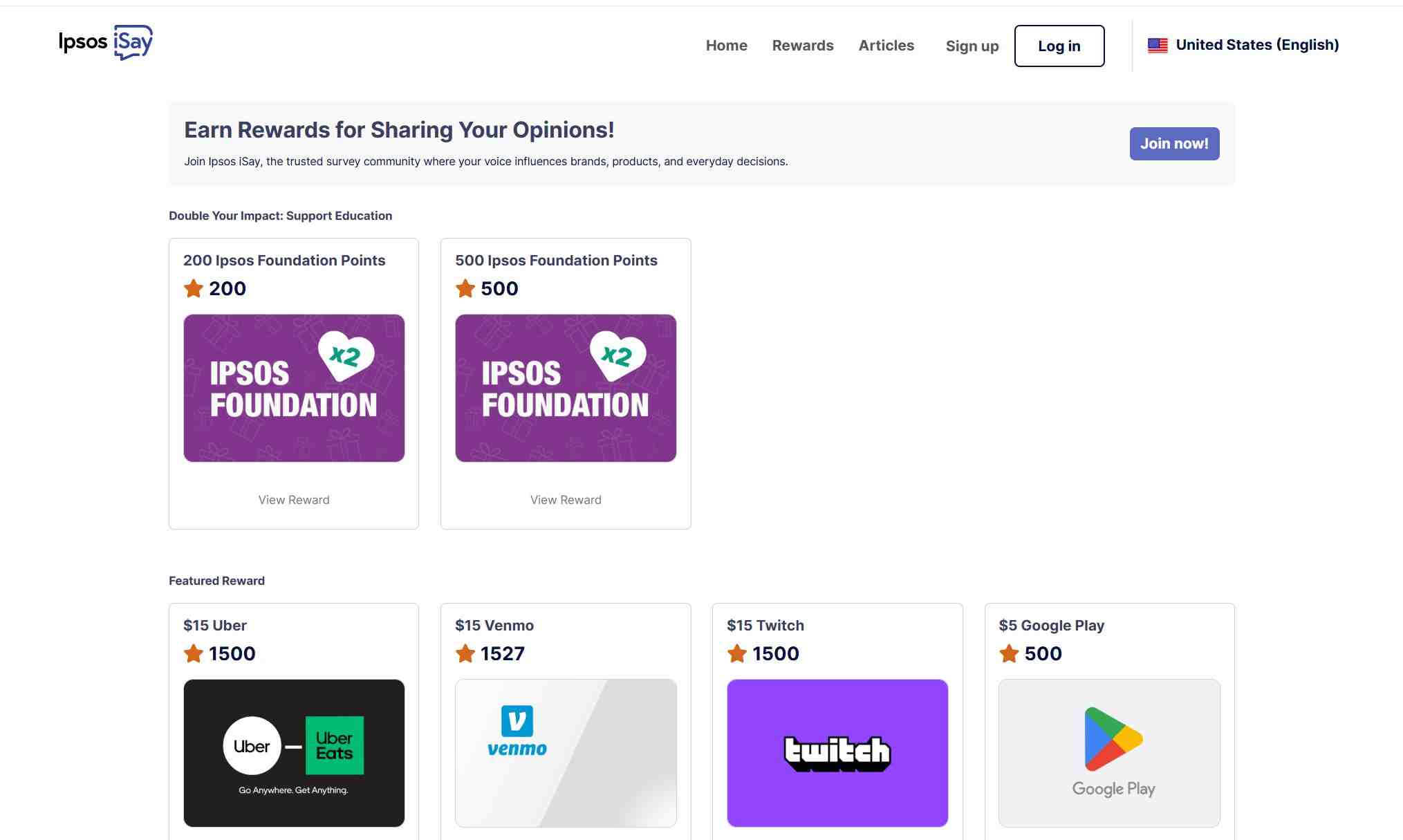Open the Uber Eats gift card image
The width and height of the screenshot is (1403, 840).
click(x=294, y=753)
